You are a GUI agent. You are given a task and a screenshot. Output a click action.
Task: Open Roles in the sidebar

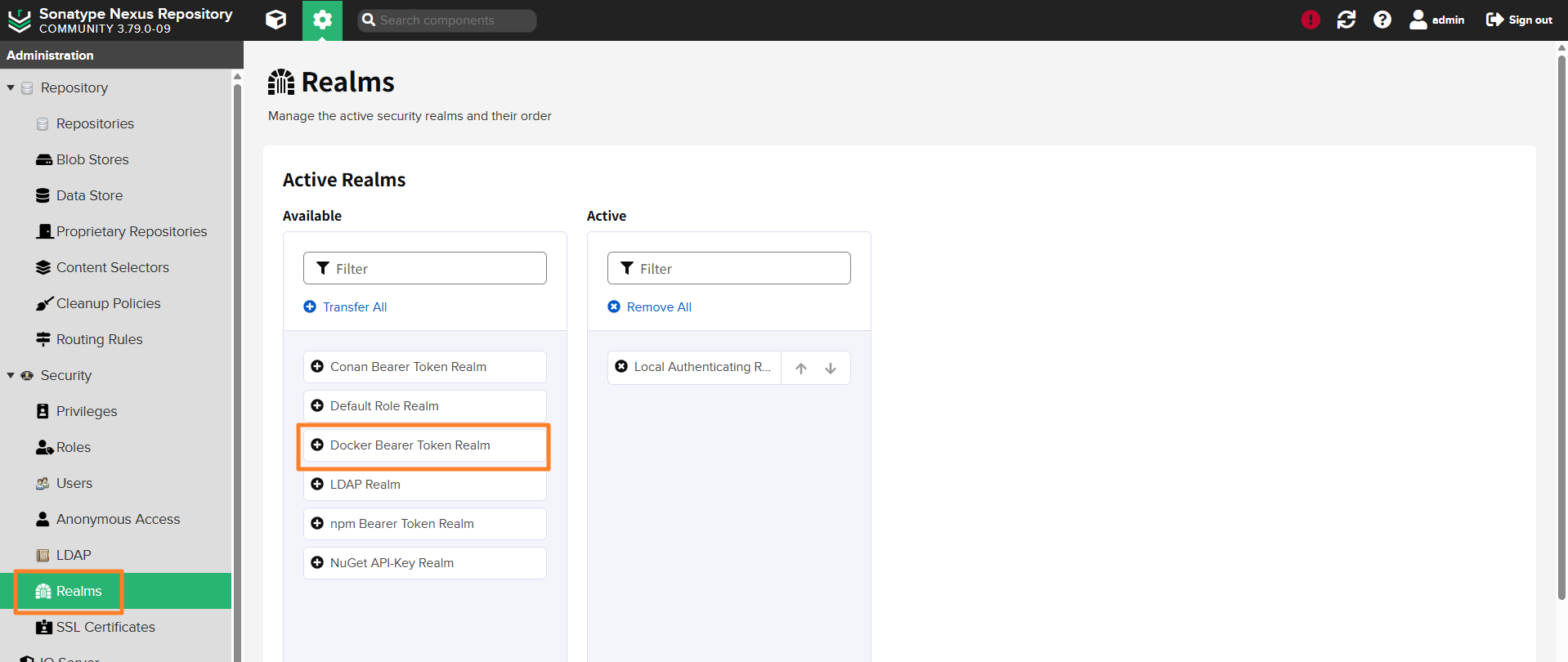click(74, 447)
